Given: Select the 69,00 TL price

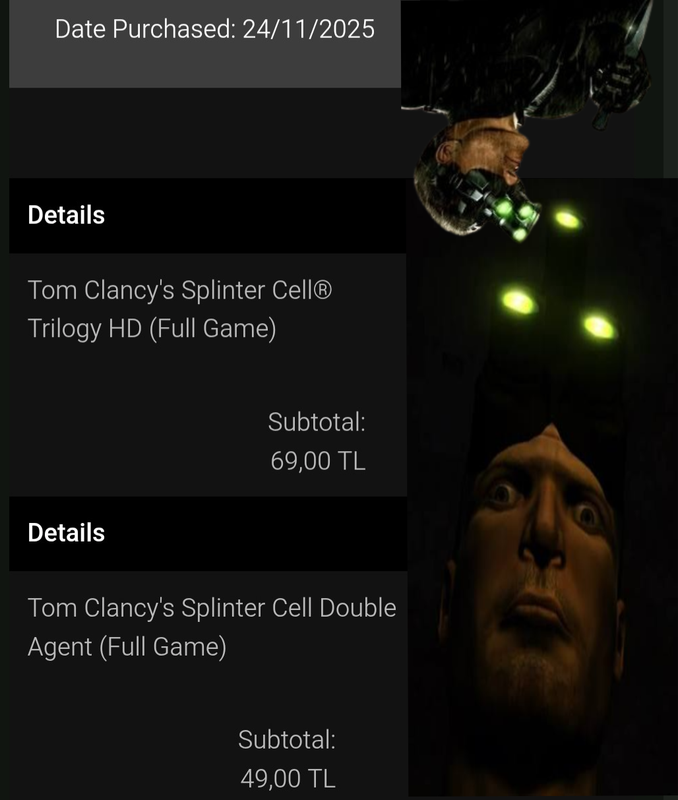Looking at the screenshot, I should (318, 461).
